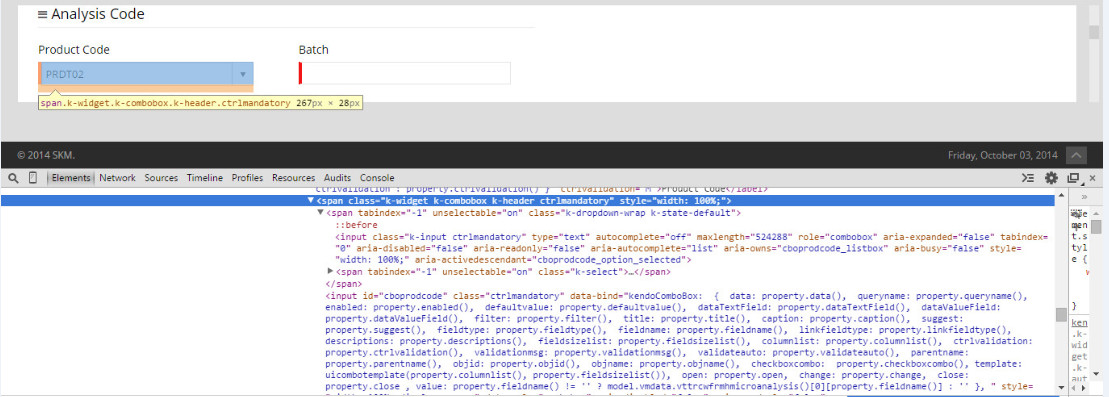Screen dimensions: 1109x397
Task: Collapse the selected k-combobox span node
Action: coord(311,201)
